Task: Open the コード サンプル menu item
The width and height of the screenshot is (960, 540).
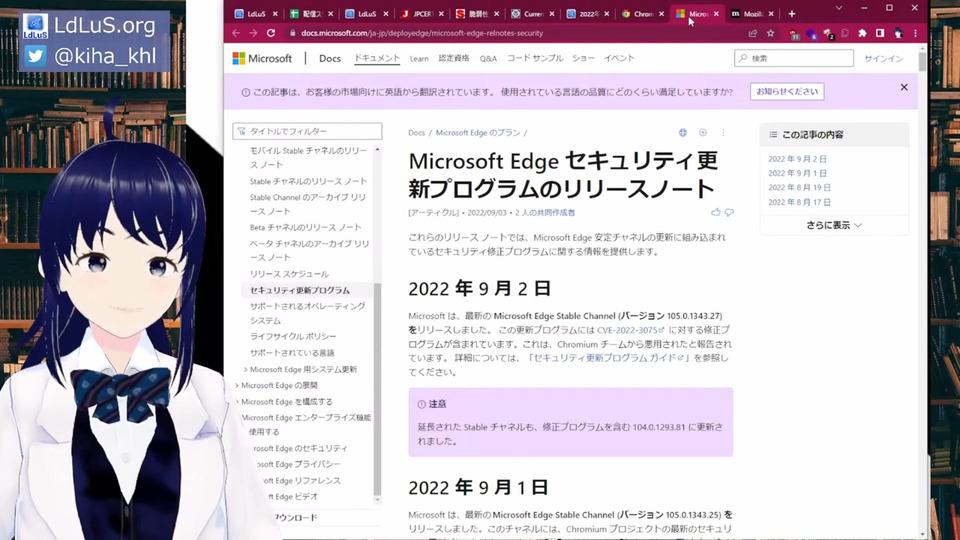Action: click(x=534, y=58)
